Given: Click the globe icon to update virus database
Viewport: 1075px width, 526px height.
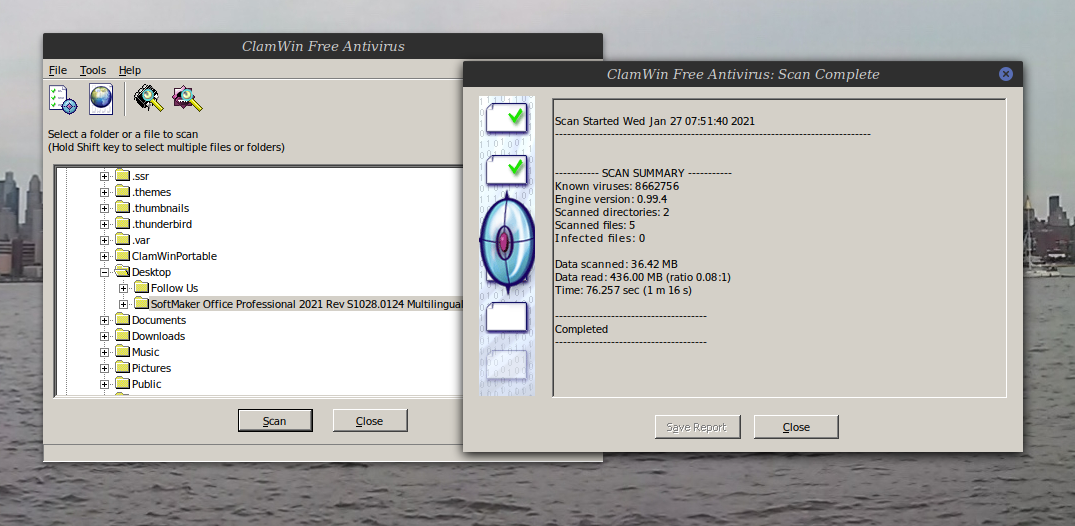Looking at the screenshot, I should [101, 99].
